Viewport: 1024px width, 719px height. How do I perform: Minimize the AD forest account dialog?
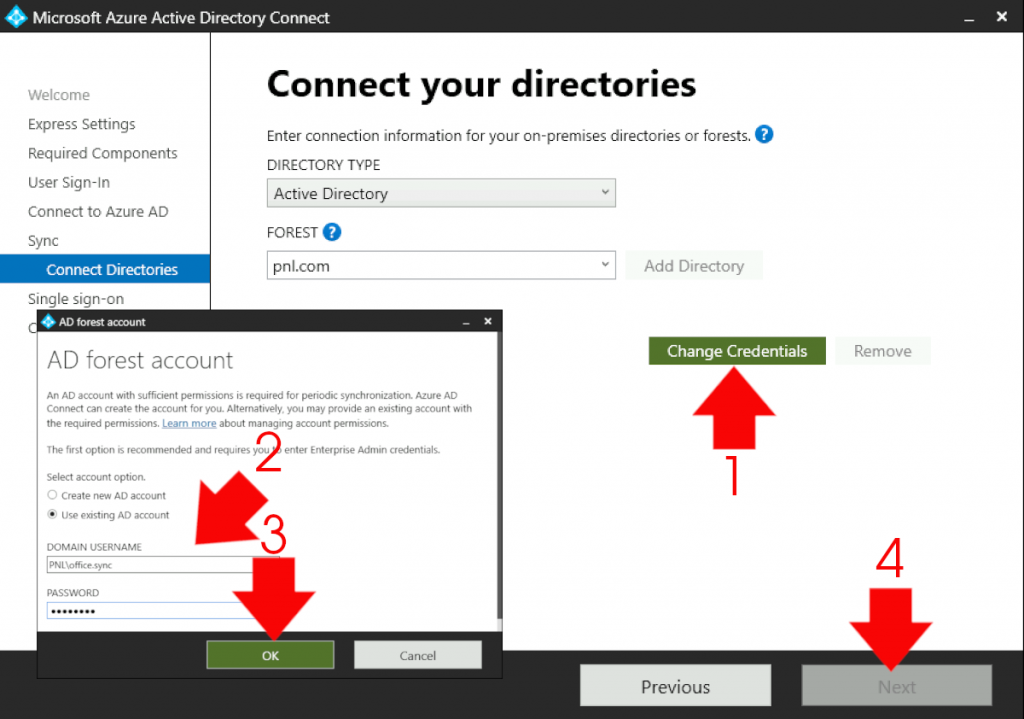coord(464,321)
